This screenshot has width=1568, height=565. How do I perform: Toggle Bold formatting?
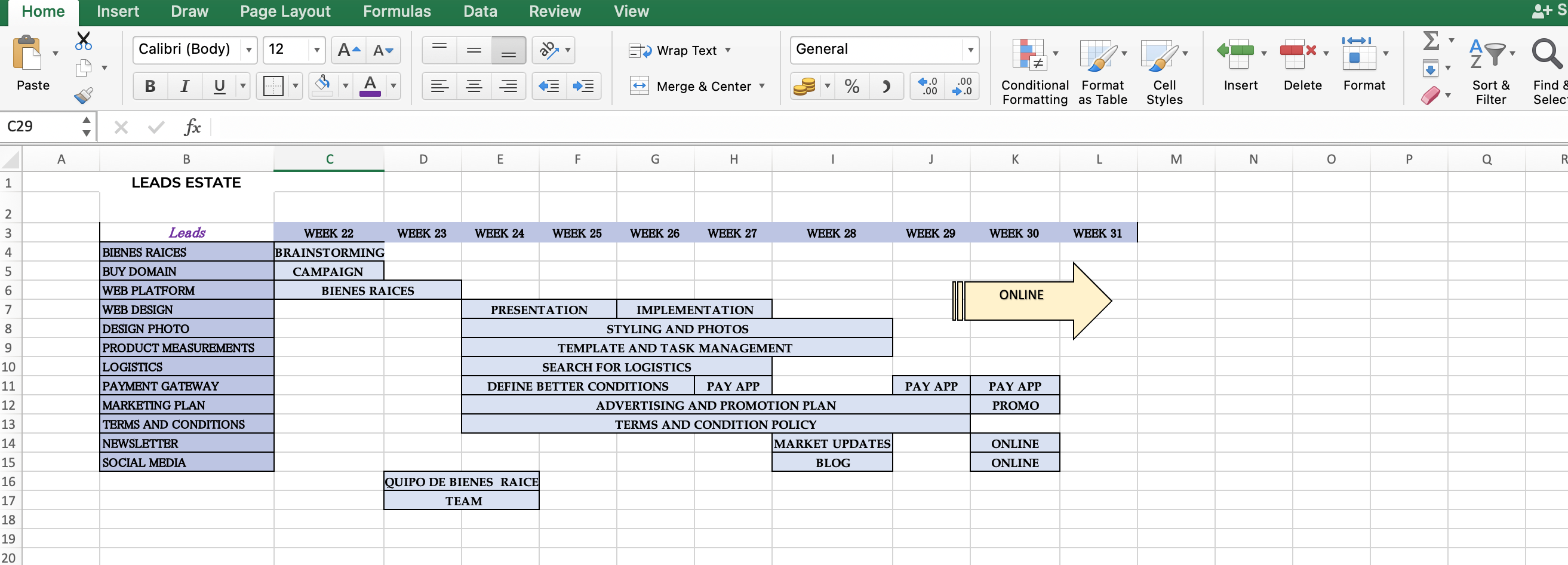click(x=150, y=87)
